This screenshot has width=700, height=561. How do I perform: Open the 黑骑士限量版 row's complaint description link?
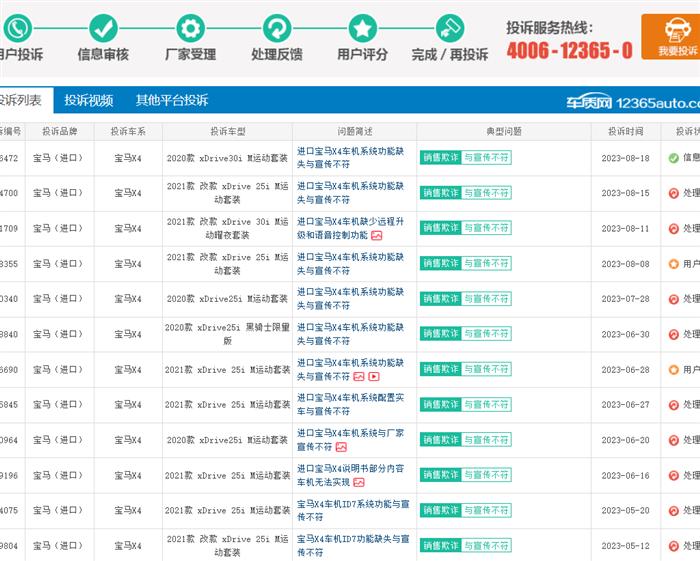(x=350, y=334)
